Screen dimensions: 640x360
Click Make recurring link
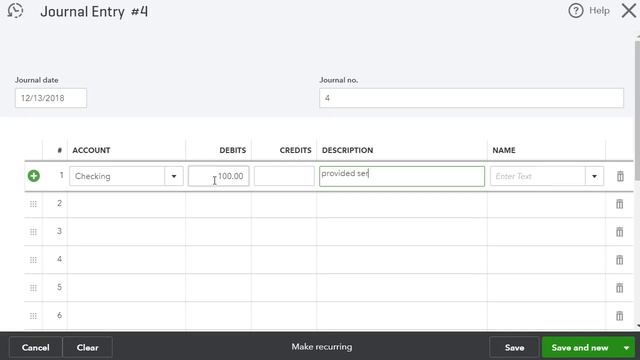pyautogui.click(x=322, y=347)
